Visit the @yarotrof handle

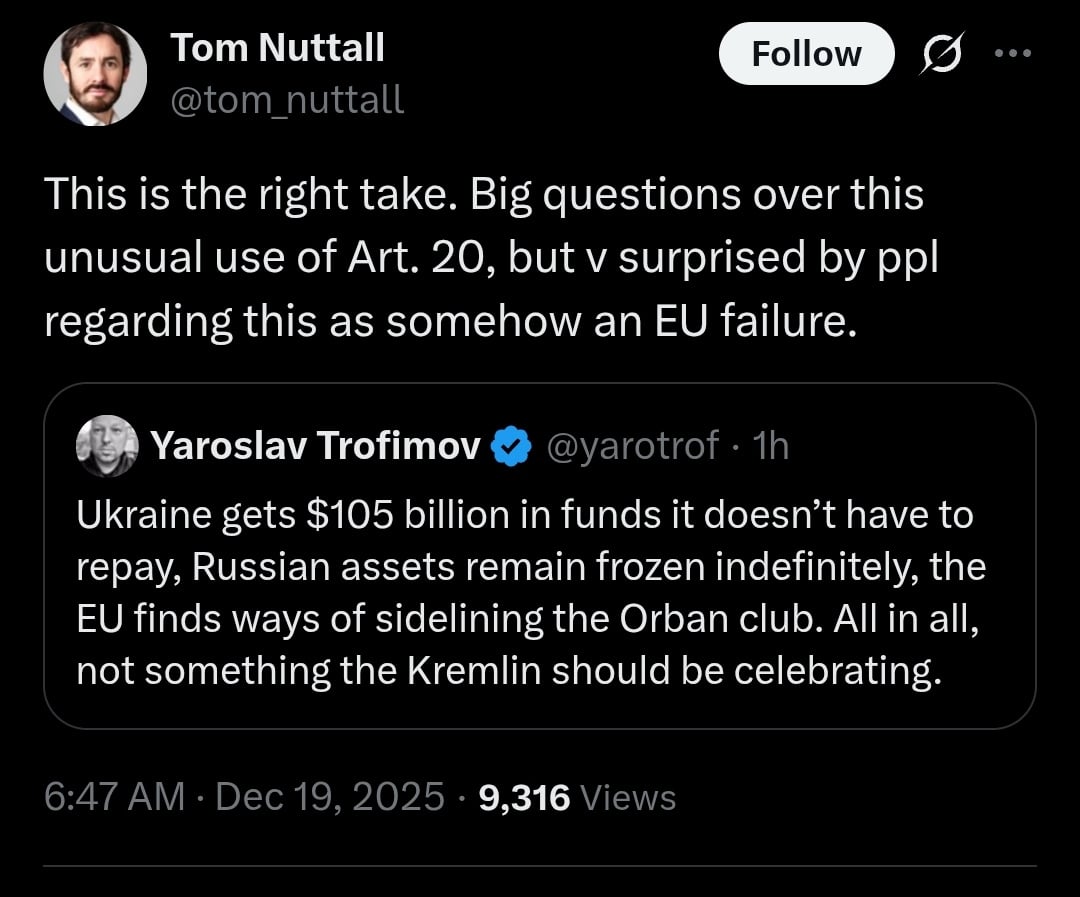(632, 446)
